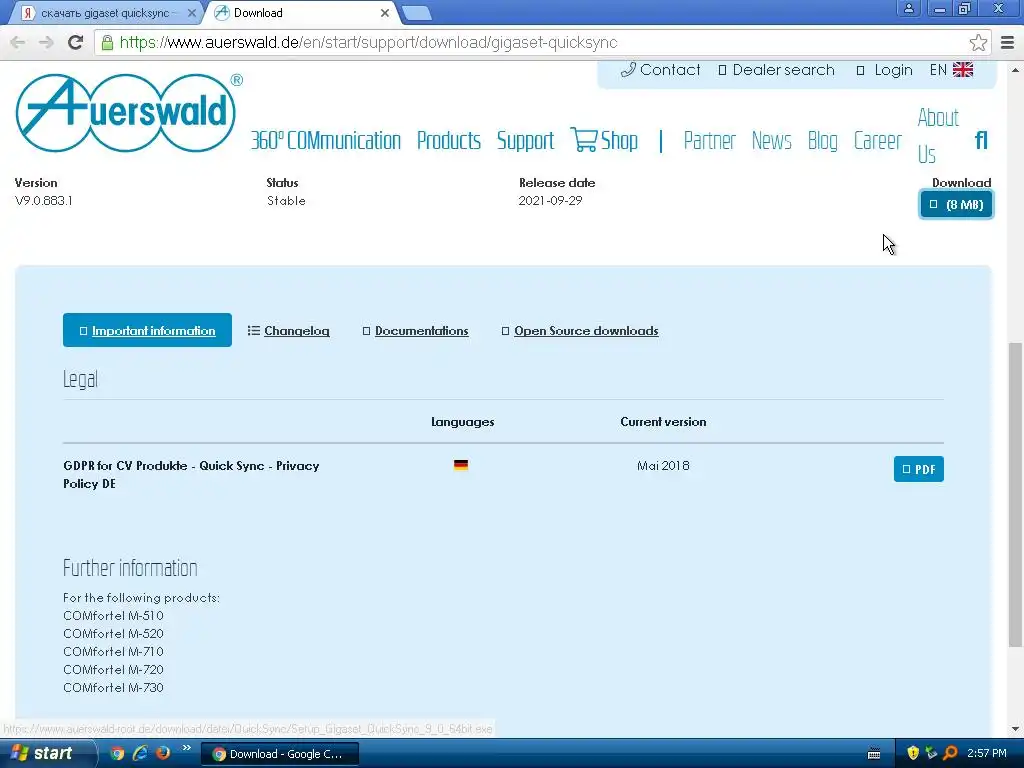Click the release date 2021-09-29
The image size is (1024, 768).
(x=550, y=200)
